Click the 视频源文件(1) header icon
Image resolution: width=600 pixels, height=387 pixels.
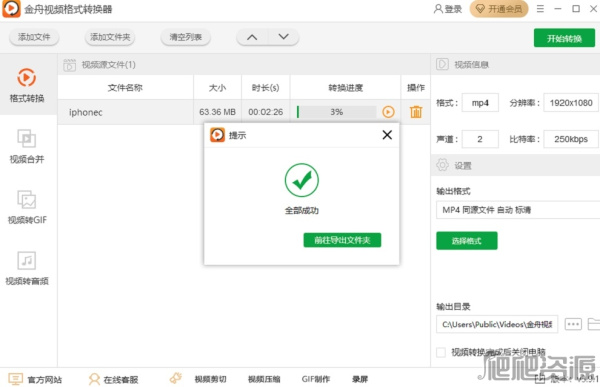69,65
